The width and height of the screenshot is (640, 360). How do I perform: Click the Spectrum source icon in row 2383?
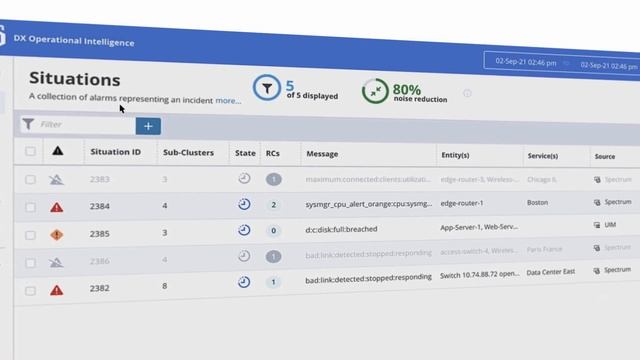(x=597, y=180)
